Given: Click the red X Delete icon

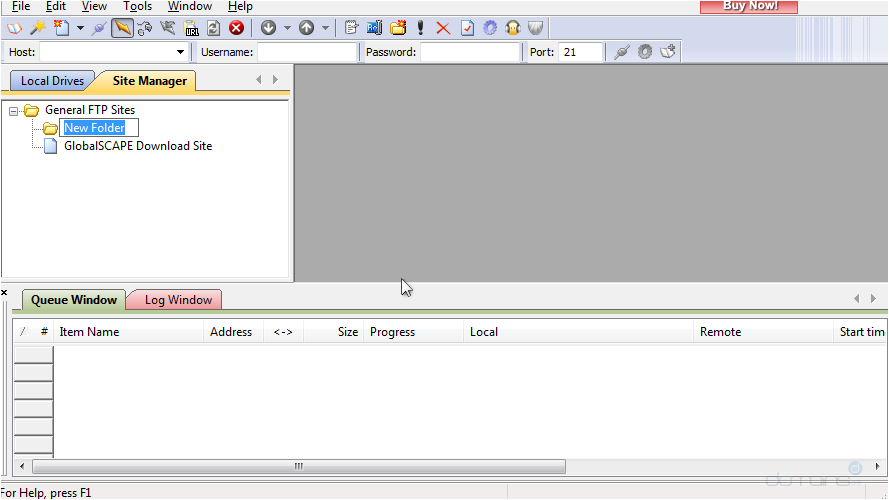Looking at the screenshot, I should click(443, 28).
